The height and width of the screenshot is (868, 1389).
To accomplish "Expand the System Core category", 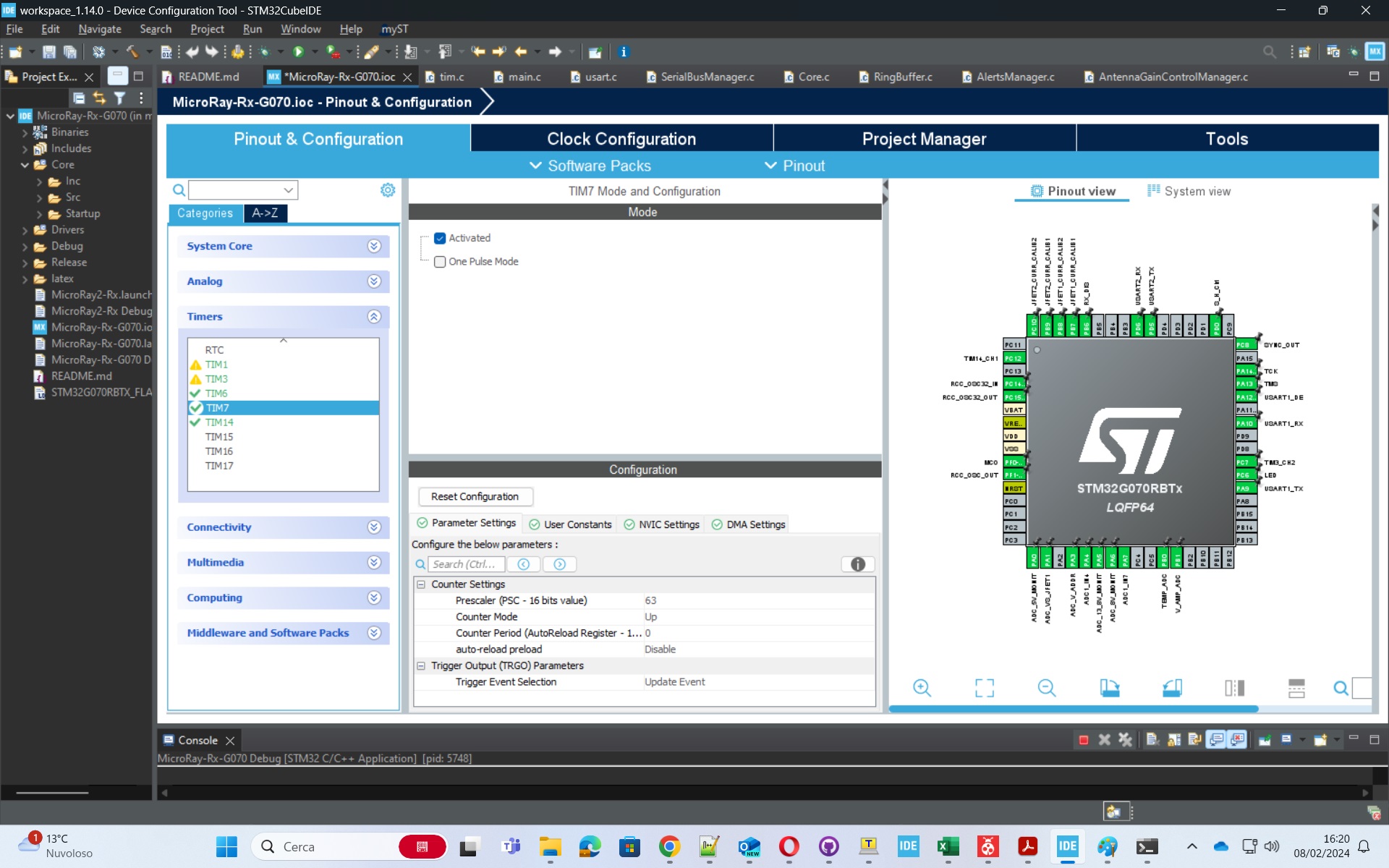I will coord(374,246).
